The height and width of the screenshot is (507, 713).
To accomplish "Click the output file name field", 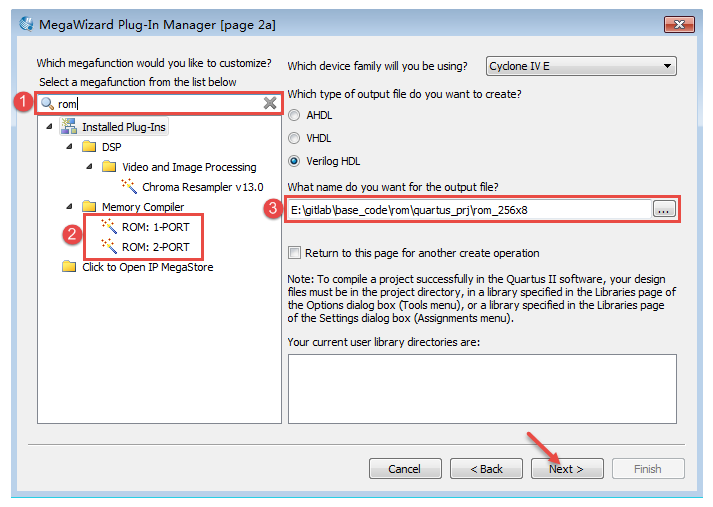I will pos(469,210).
